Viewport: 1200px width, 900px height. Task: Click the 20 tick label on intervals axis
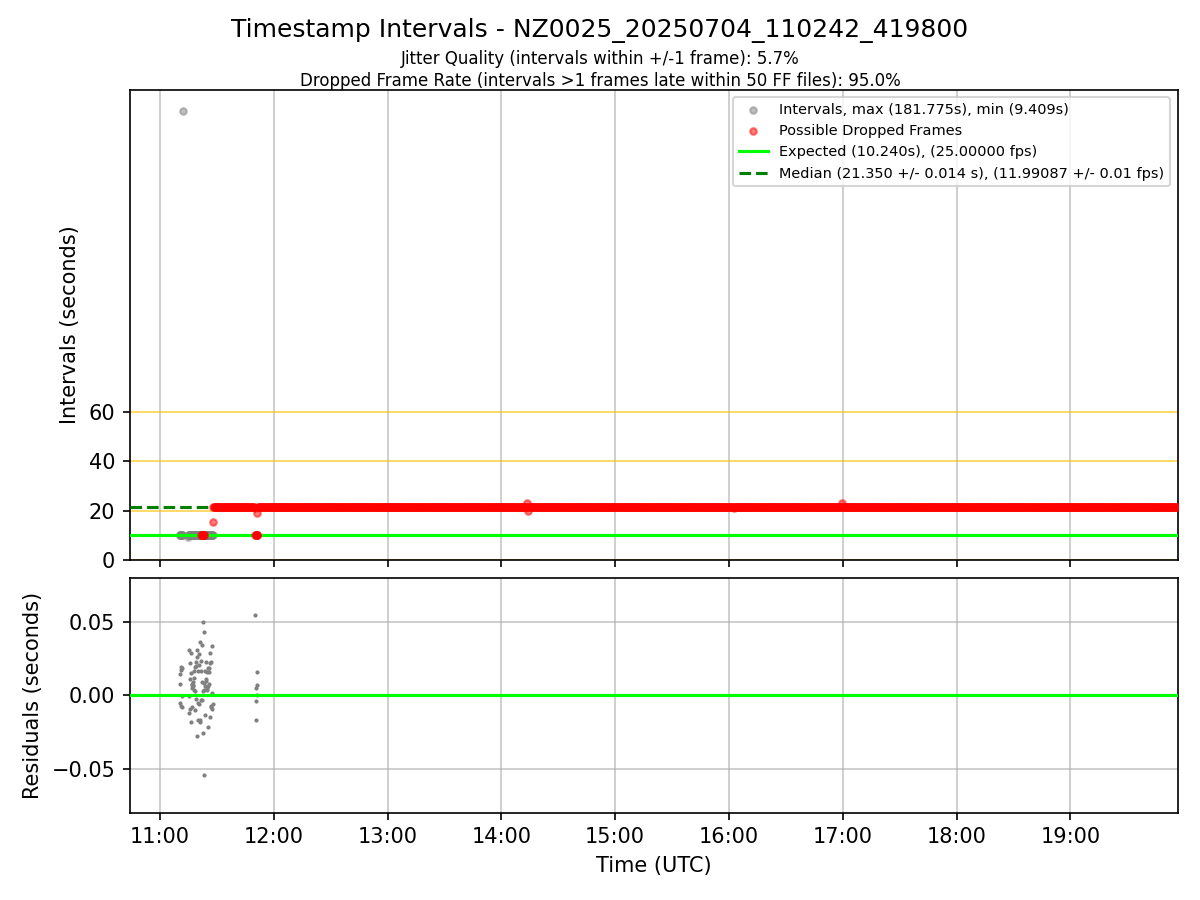point(104,511)
